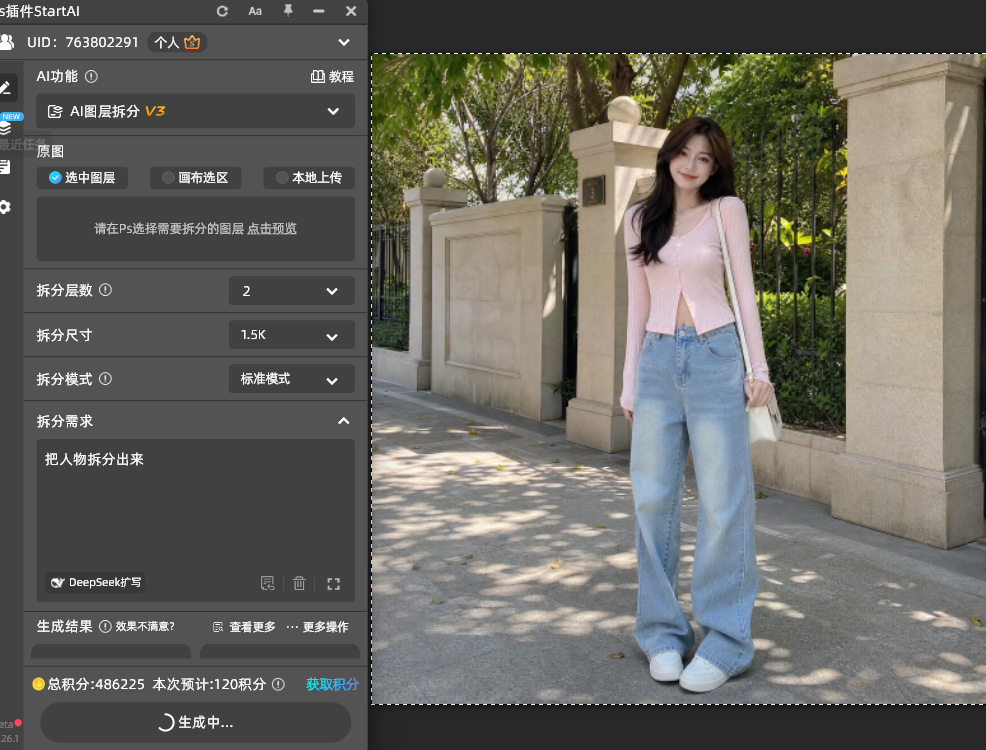Select the 本地上传 radio option
Image resolution: width=986 pixels, height=750 pixels.
pos(309,178)
